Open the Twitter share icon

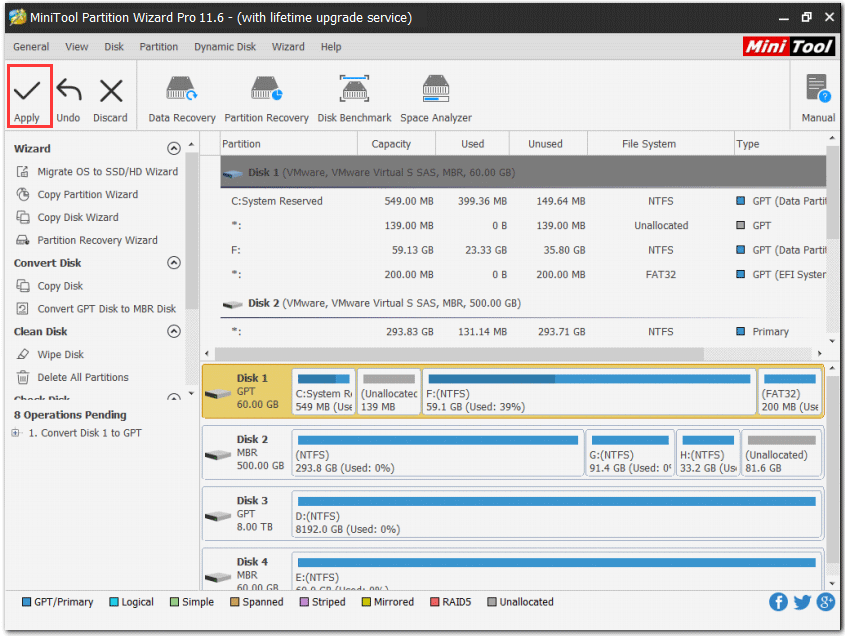802,602
